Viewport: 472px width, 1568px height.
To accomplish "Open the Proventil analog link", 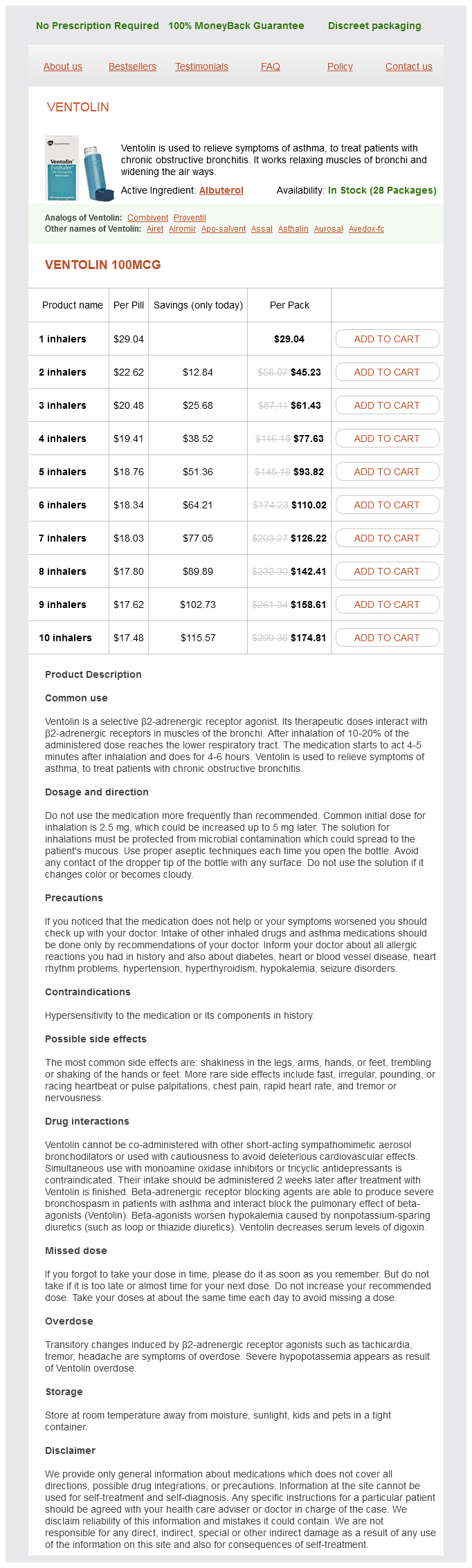I will pos(190,218).
